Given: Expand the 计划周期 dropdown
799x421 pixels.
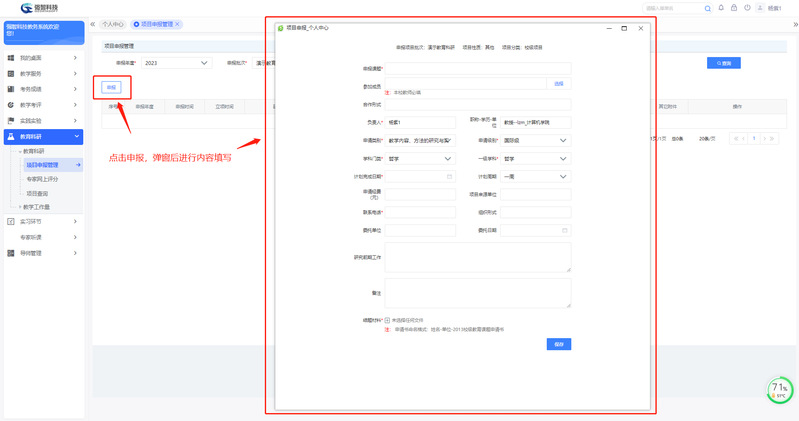Looking at the screenshot, I should pyautogui.click(x=535, y=176).
